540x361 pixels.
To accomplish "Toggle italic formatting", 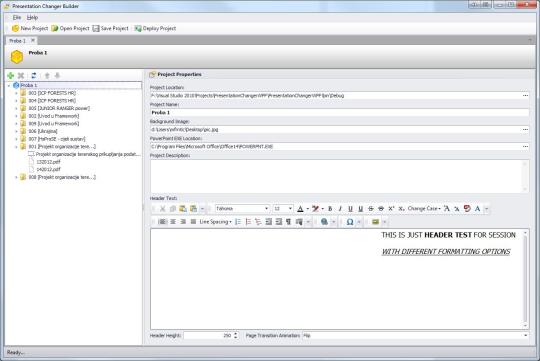I will tap(340, 209).
